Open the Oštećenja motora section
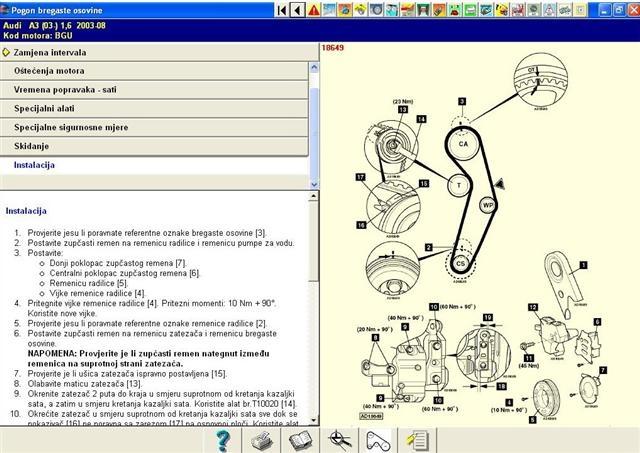 [154, 71]
